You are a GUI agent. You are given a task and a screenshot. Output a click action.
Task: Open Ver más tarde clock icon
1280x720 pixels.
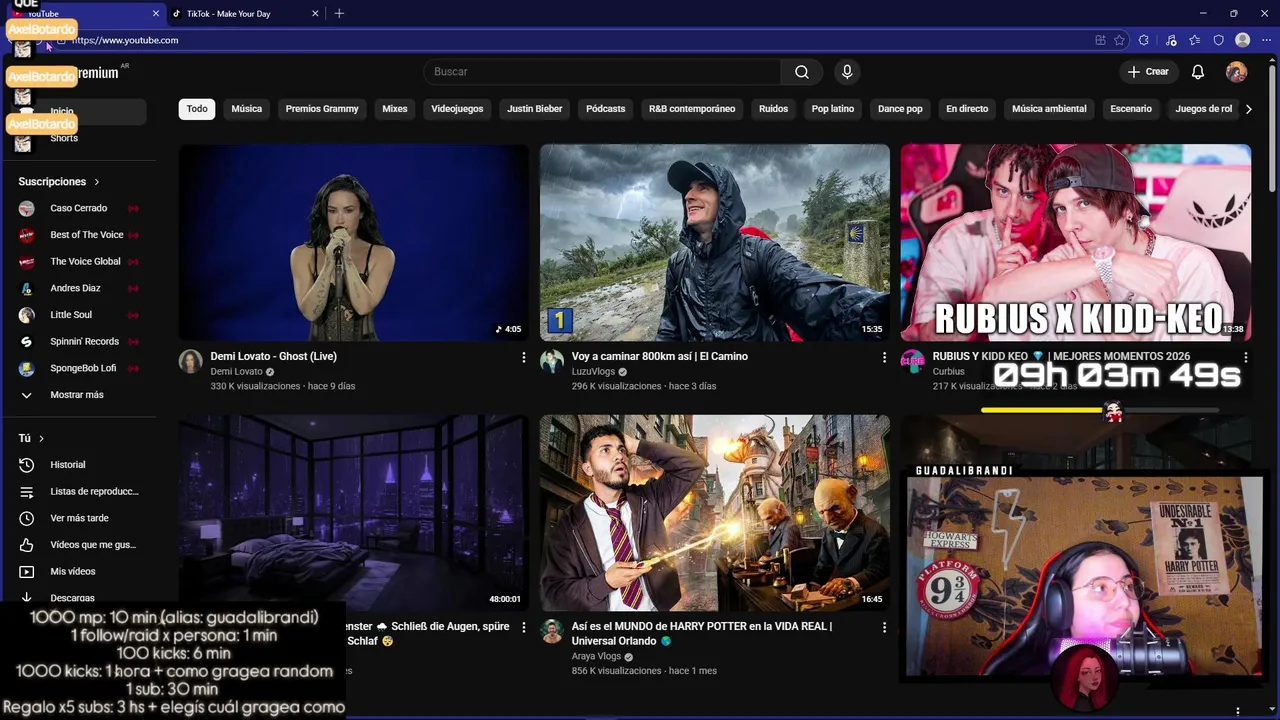[x=27, y=518]
